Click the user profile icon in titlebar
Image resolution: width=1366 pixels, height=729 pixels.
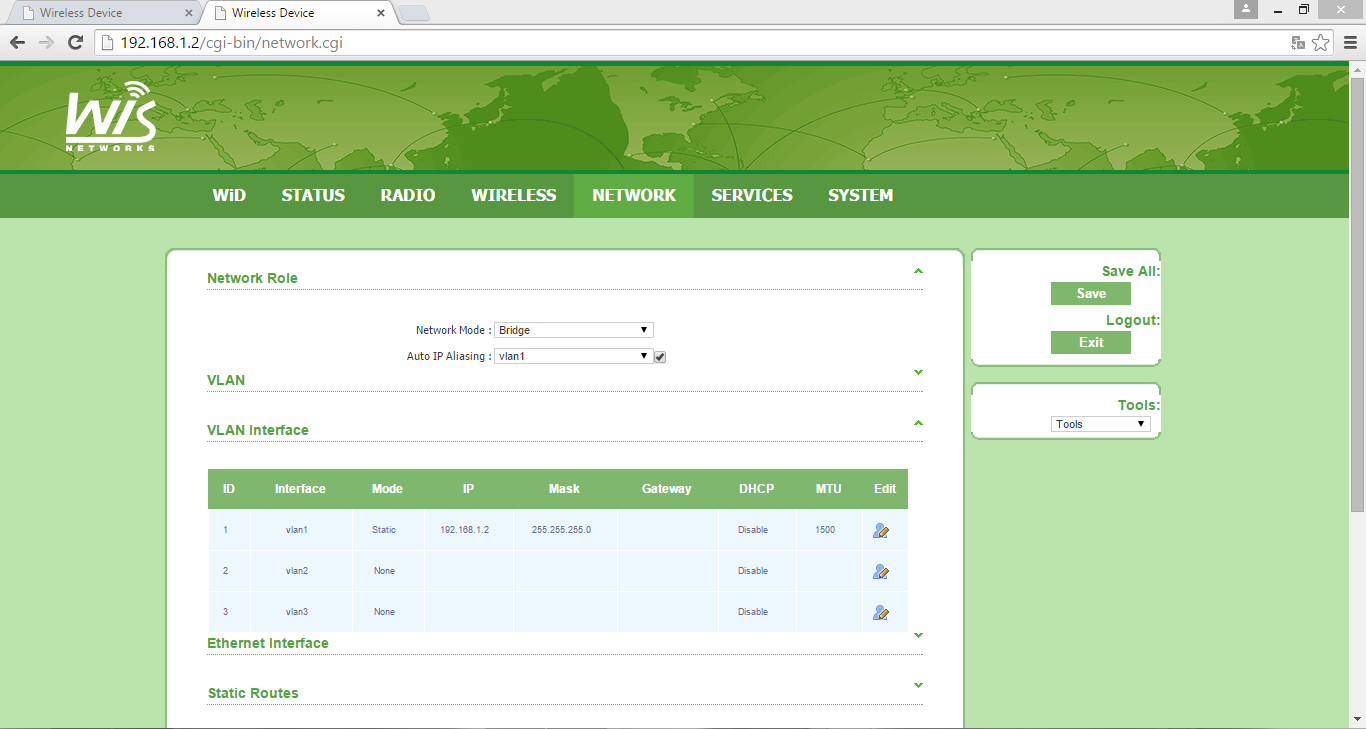click(x=1245, y=10)
